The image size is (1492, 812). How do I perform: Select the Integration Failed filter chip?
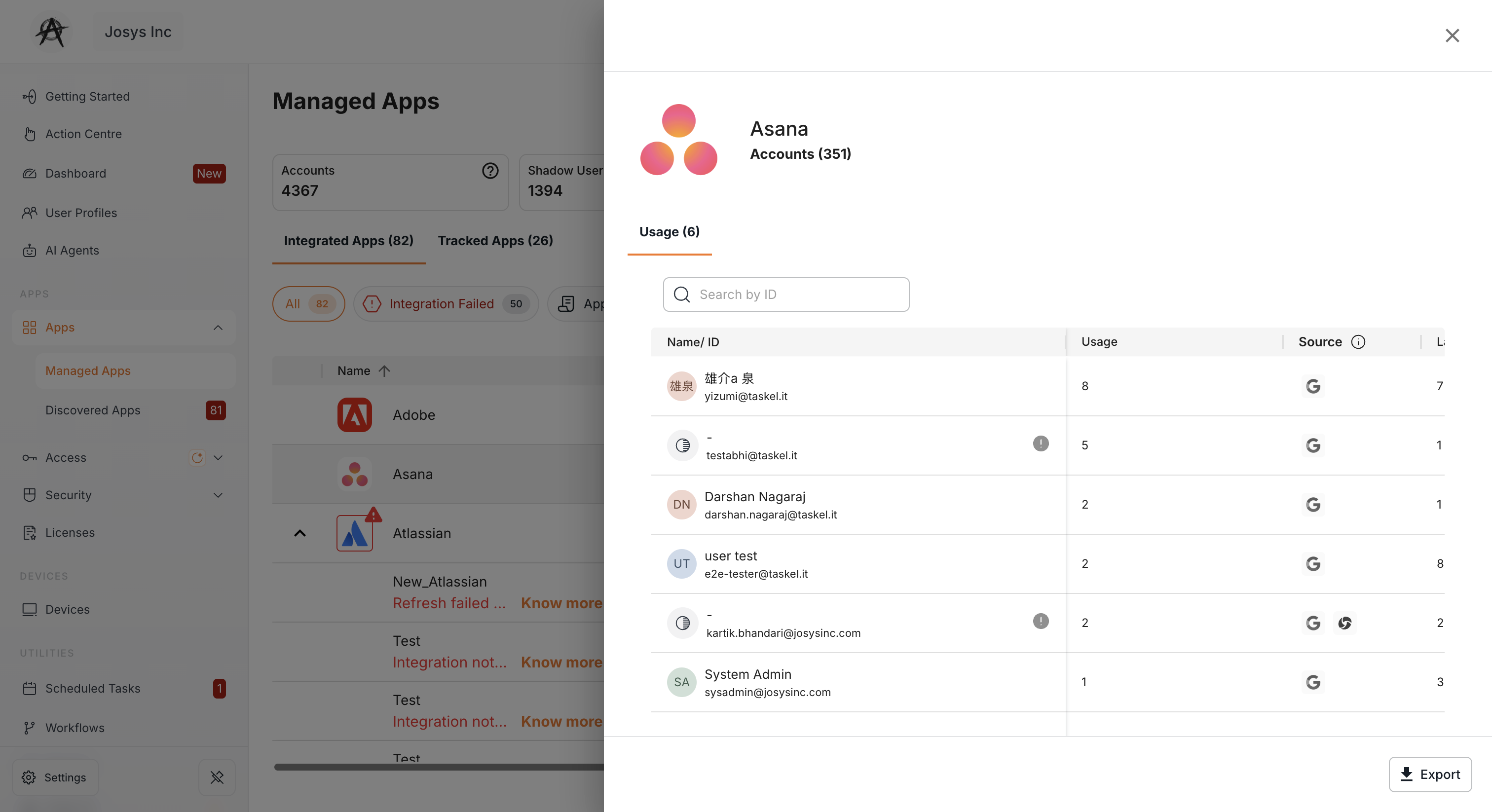pos(446,304)
